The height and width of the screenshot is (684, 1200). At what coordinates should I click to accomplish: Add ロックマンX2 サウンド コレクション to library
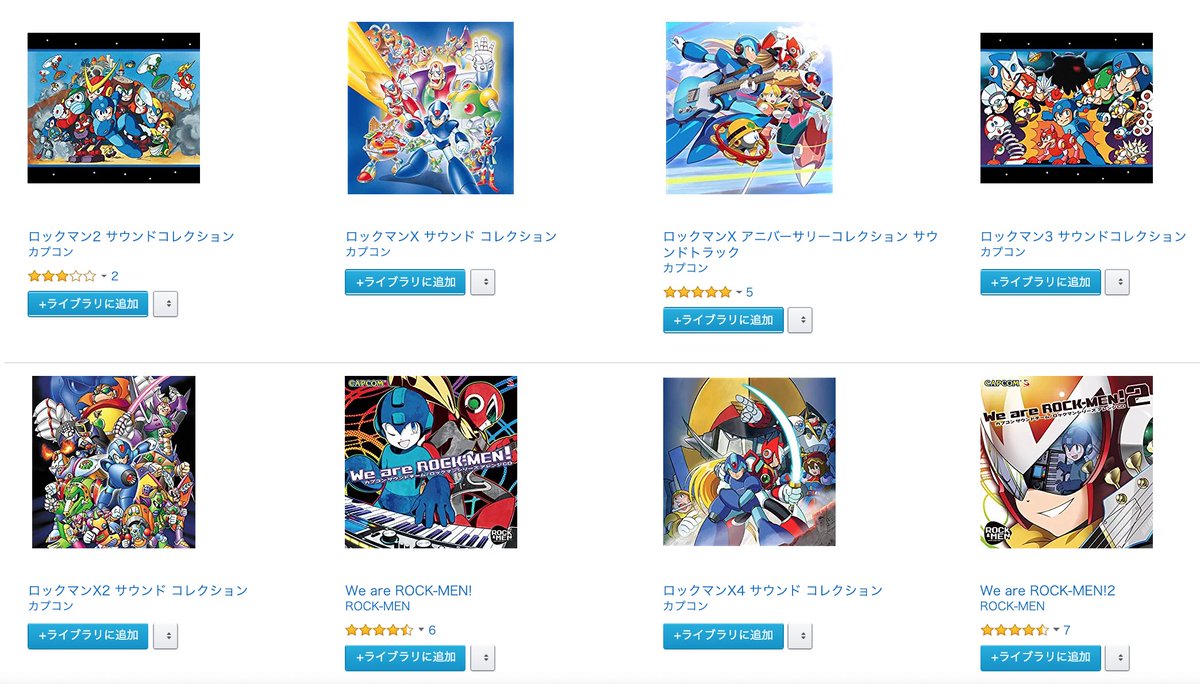coord(88,635)
